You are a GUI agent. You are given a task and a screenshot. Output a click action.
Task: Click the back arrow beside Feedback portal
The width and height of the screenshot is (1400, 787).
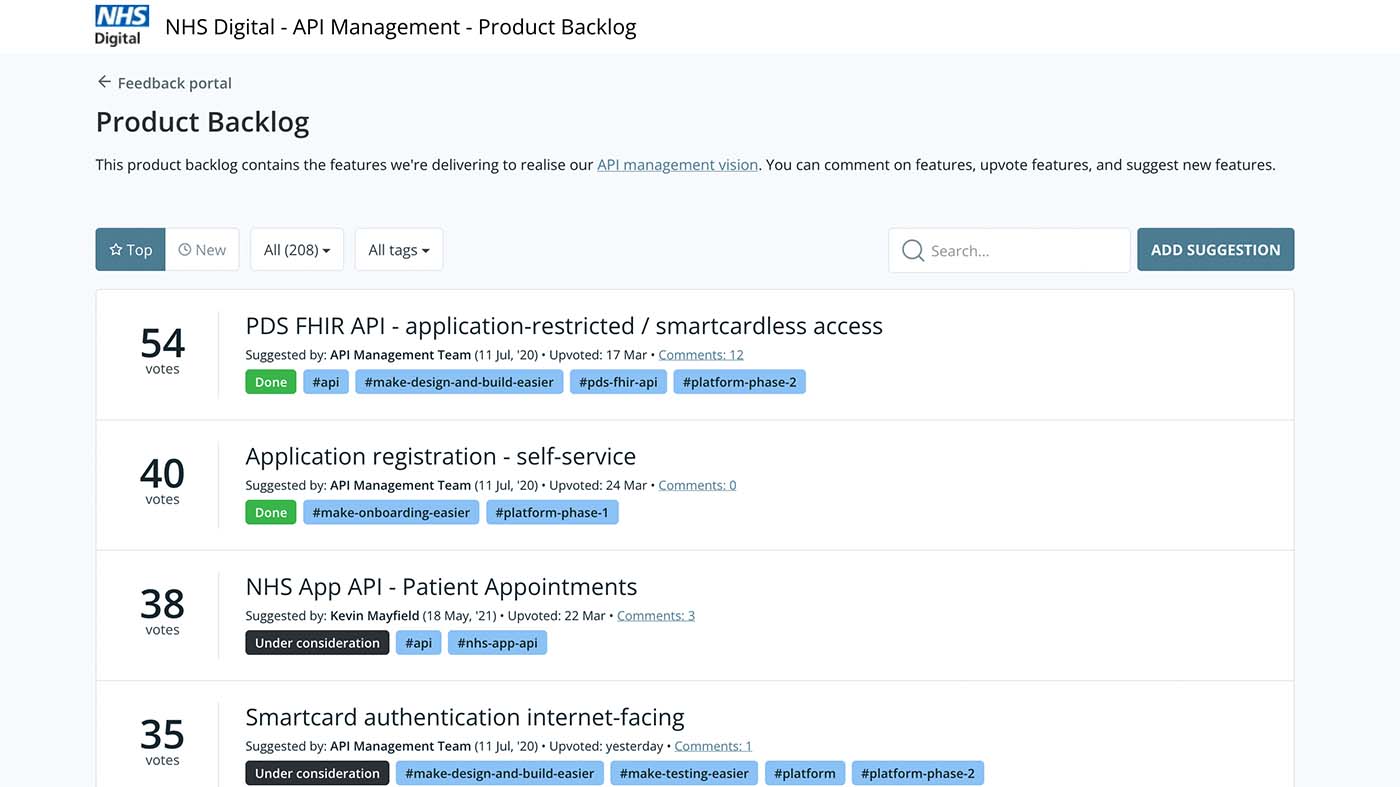(x=104, y=82)
